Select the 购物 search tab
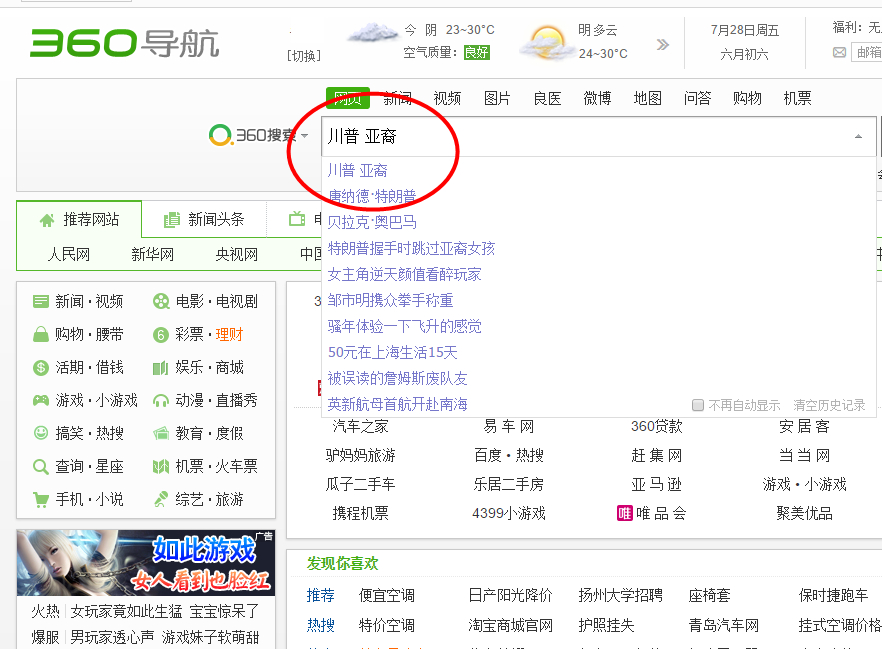The image size is (882, 649). pos(747,98)
